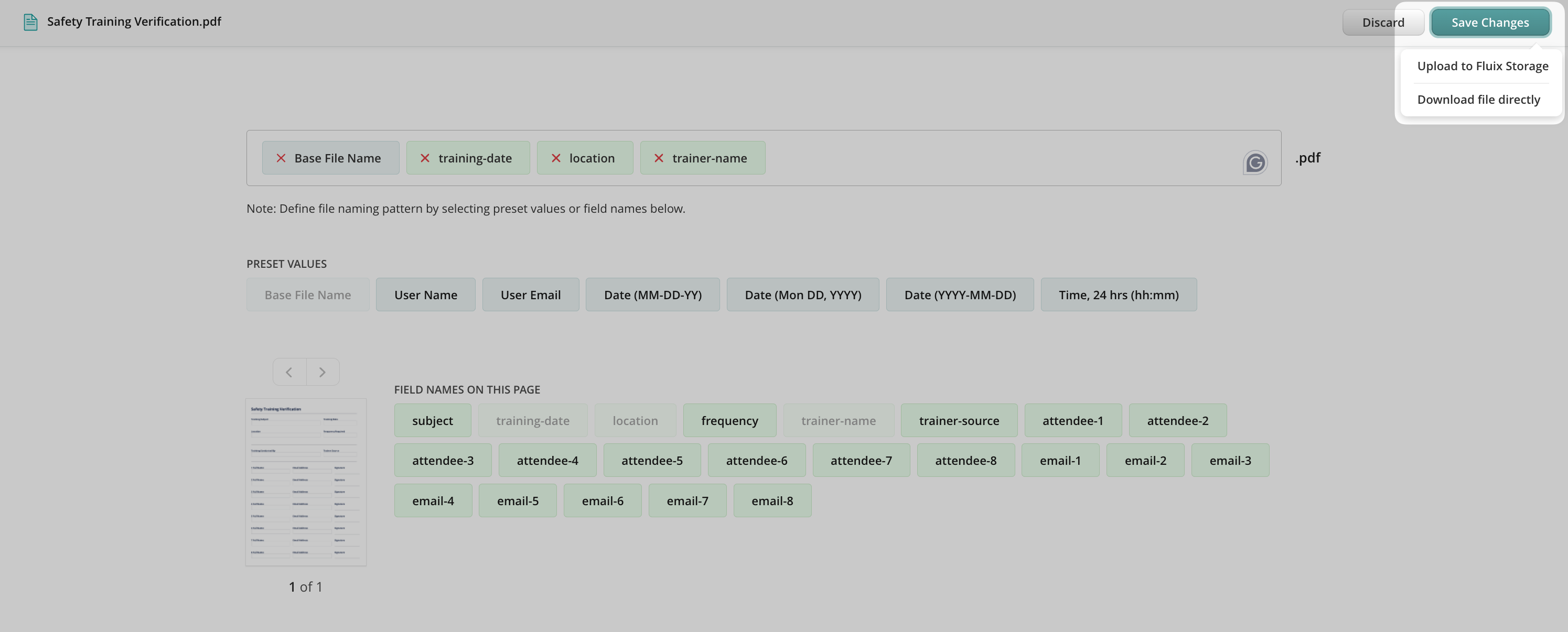Add Date (YYYY-MM-DD) preset to pattern

pos(959,295)
